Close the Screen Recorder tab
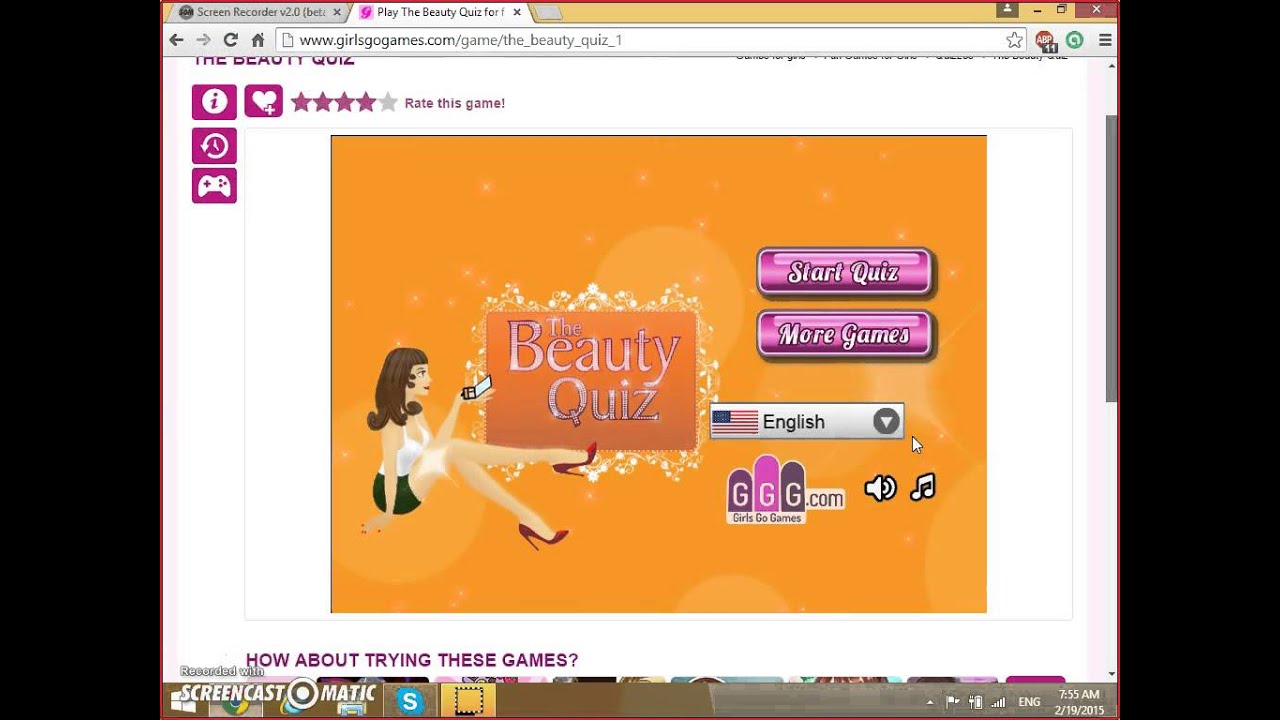Viewport: 1280px width, 720px height. (337, 12)
